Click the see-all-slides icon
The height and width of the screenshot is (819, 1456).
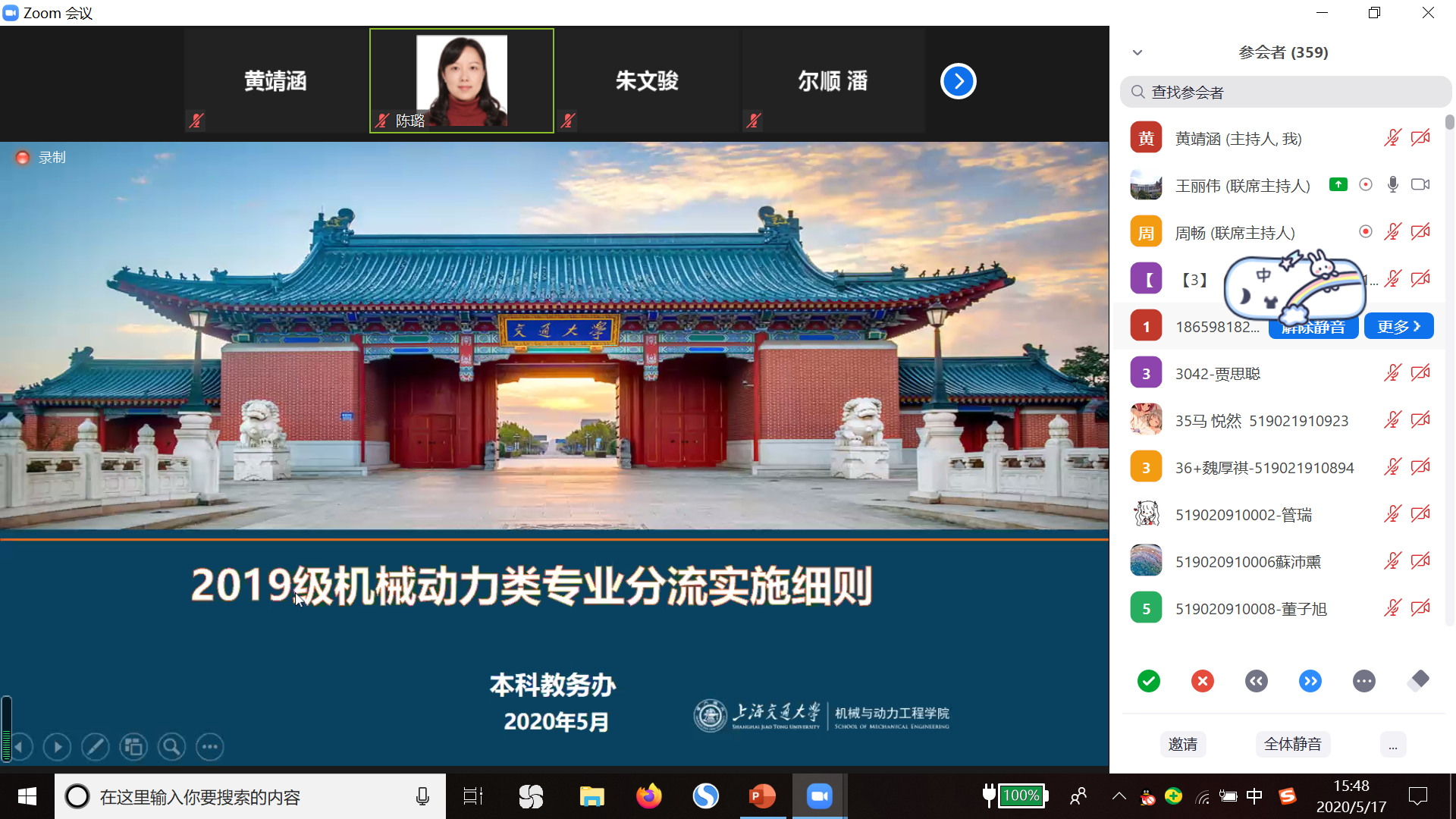pyautogui.click(x=133, y=747)
